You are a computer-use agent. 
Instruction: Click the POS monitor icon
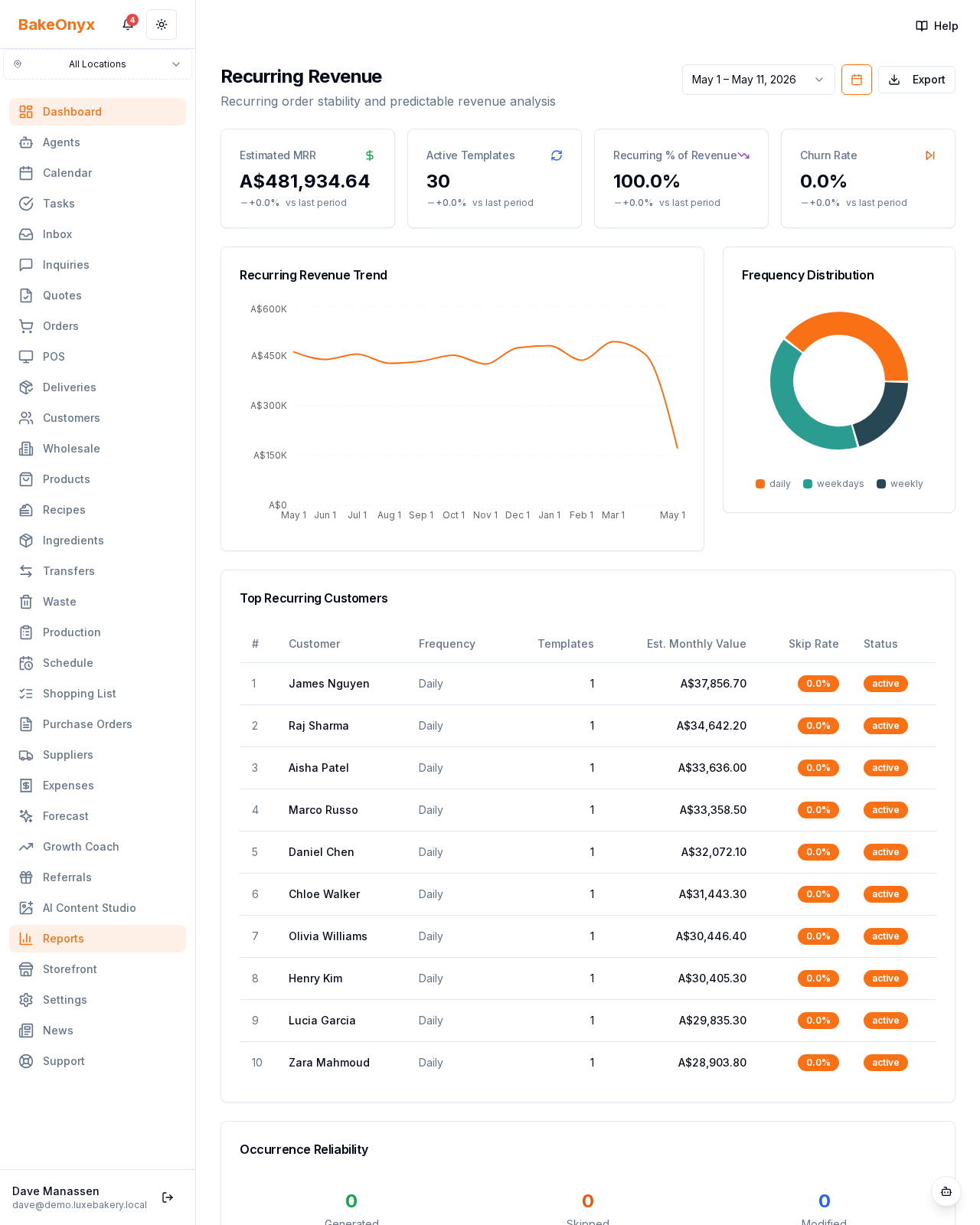[x=26, y=357]
